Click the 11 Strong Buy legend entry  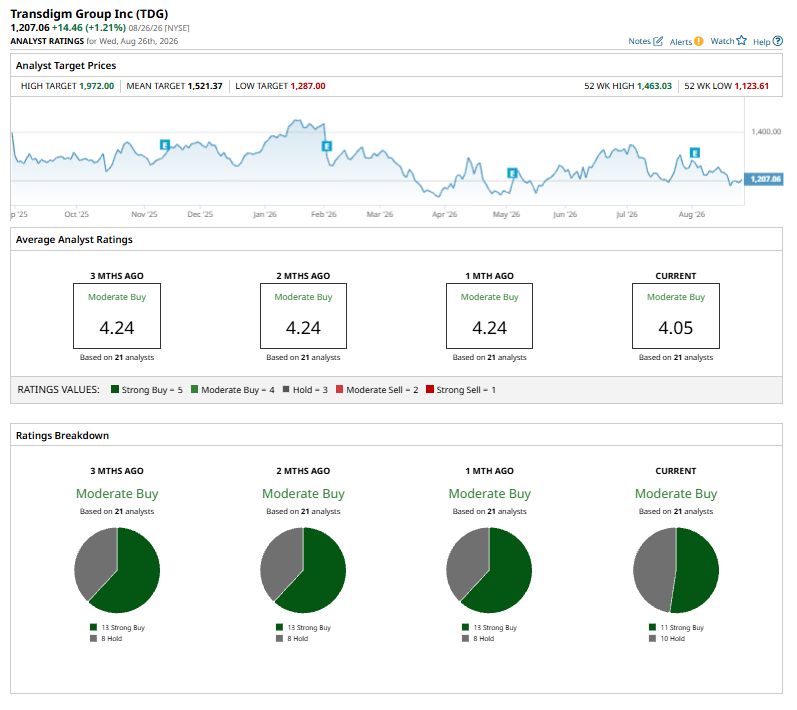pos(677,628)
